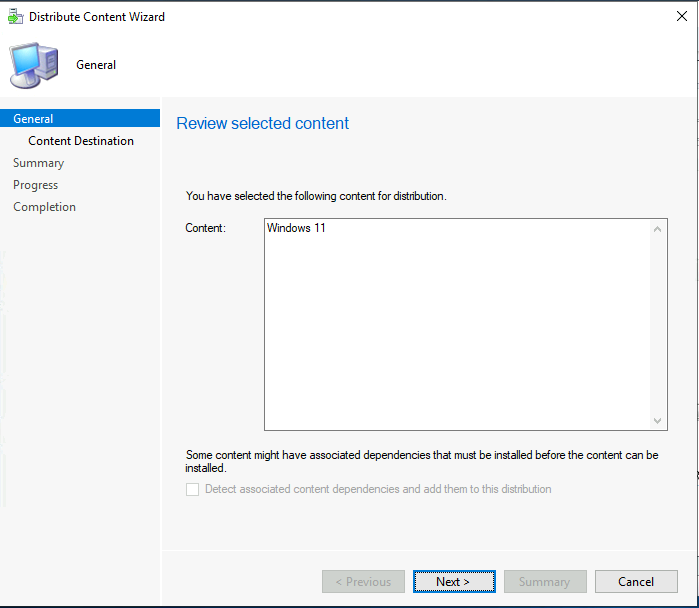Click the Content: field label
The width and height of the screenshot is (699, 608).
206,228
